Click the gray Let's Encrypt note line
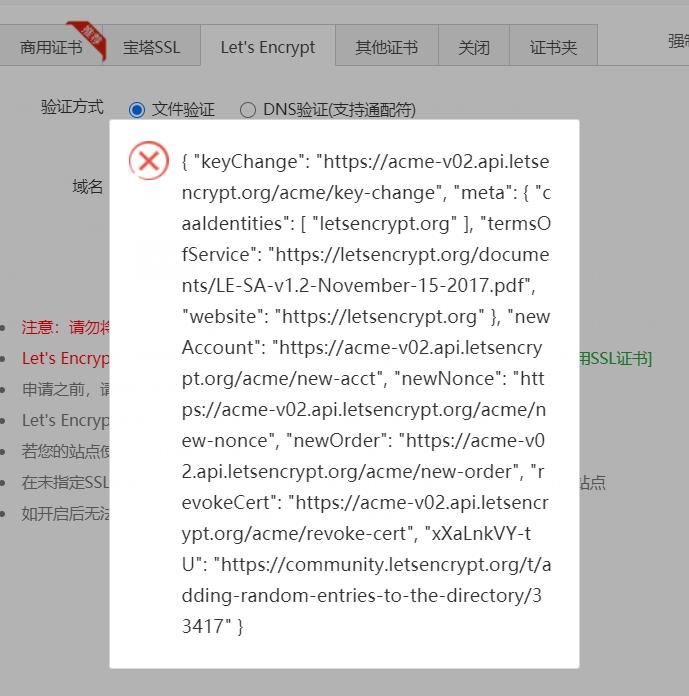Viewport: 689px width, 696px height. point(66,420)
